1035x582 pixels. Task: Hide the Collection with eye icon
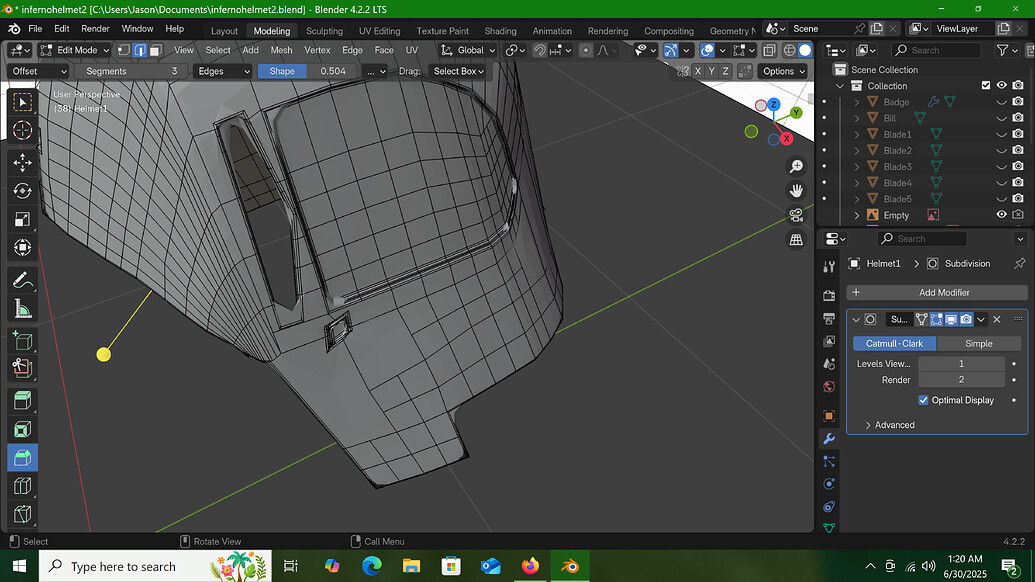click(1001, 86)
